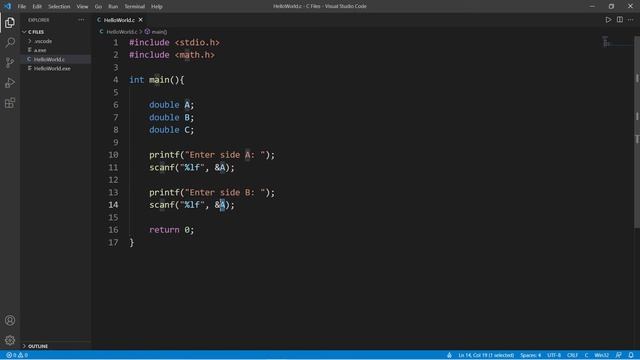This screenshot has height=360, width=640.
Task: Open the feedback icon in status bar
Action: tap(618, 355)
